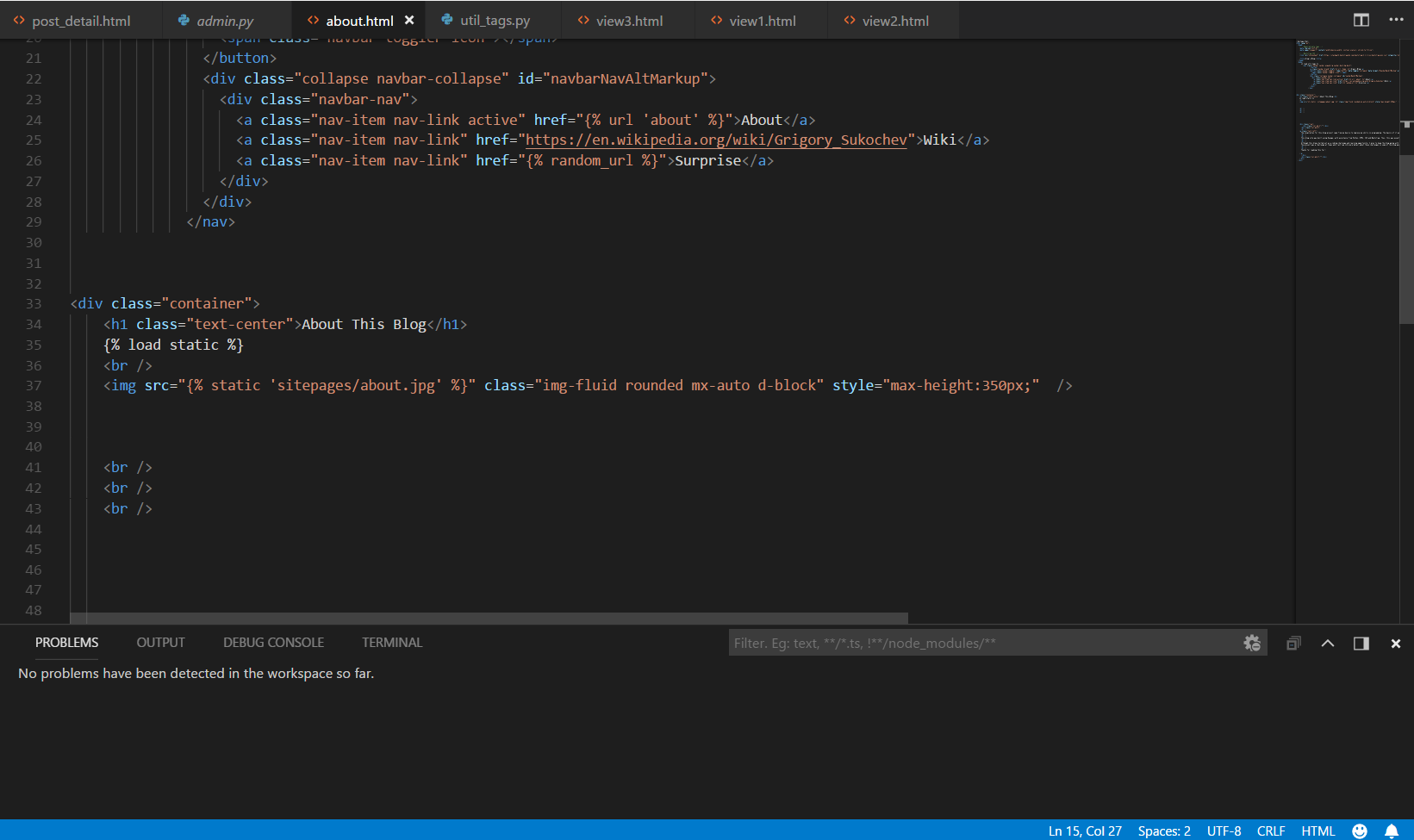Change end of line sequence CRLF
This screenshot has height=840, width=1414.
[1271, 831]
